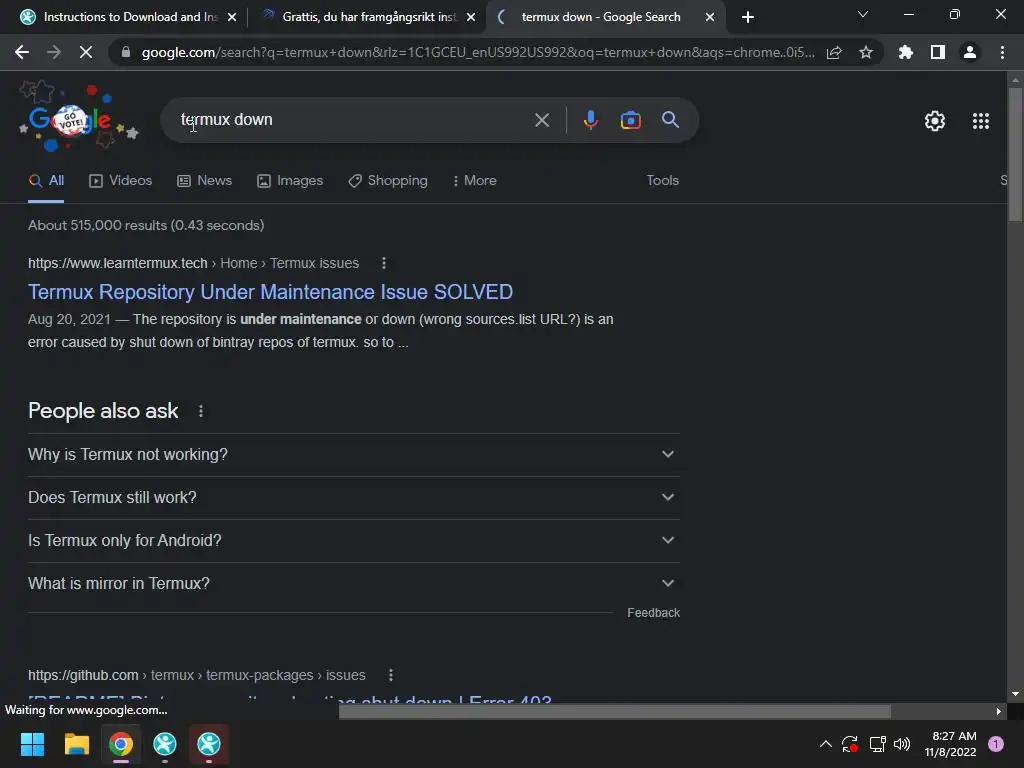Open More search filters dropdown
This screenshot has width=1024, height=768.
(x=475, y=181)
